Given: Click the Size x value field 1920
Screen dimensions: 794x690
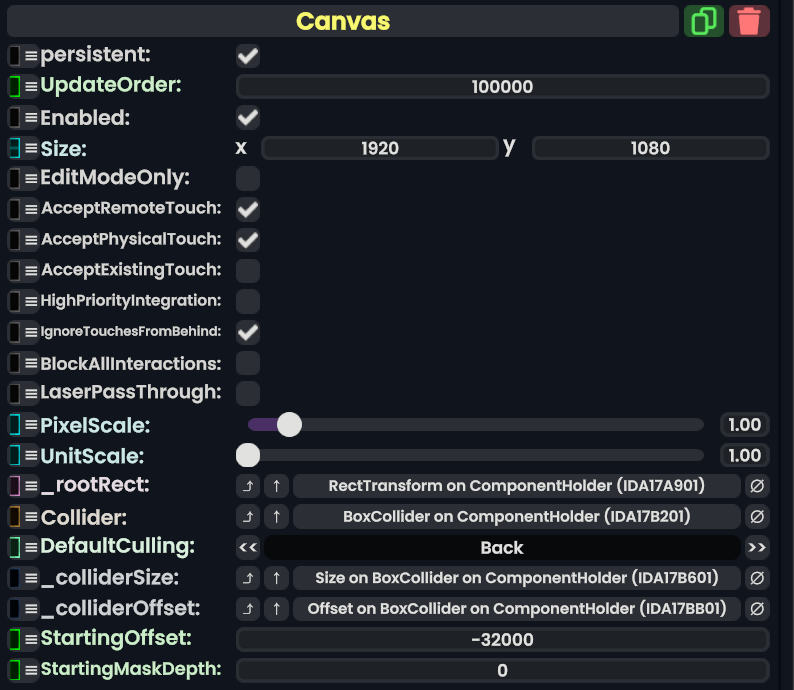Looking at the screenshot, I should point(379,148).
